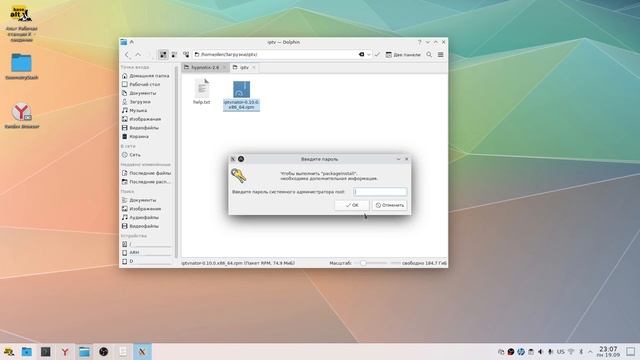Minimize the password dialog
640x360 pixels.
tap(398, 159)
